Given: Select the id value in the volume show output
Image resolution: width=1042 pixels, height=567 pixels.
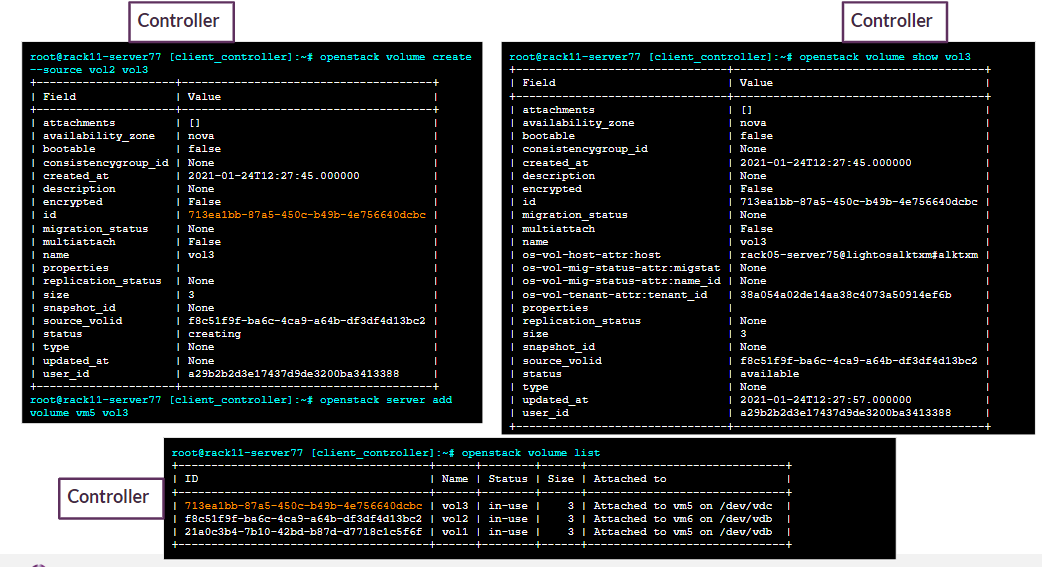Looking at the screenshot, I should click(x=859, y=201).
